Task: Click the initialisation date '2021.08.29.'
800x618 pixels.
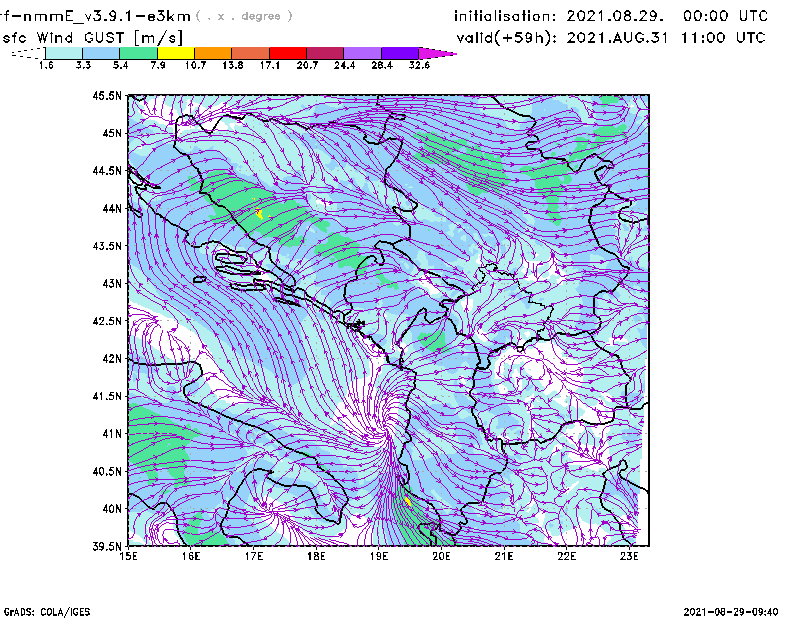Action: (615, 16)
